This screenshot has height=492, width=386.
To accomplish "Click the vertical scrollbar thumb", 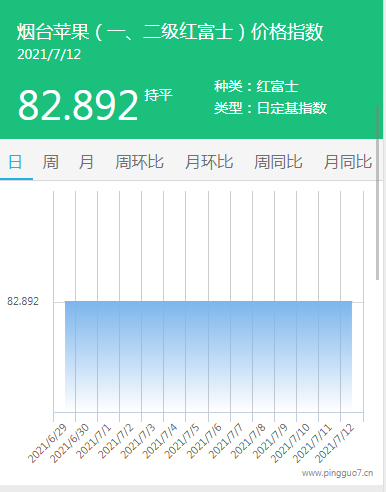I will 378,193.
